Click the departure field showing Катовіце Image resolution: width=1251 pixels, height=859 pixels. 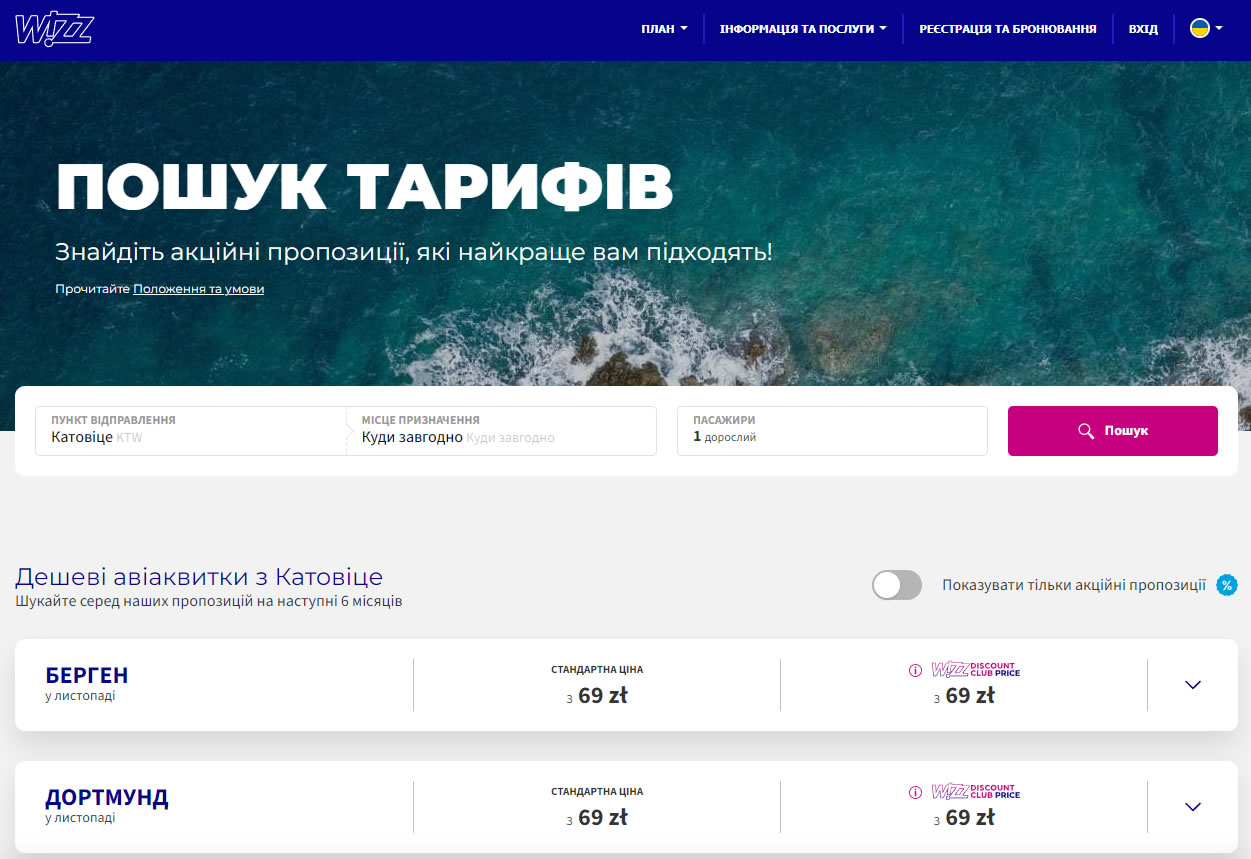[x=190, y=431]
